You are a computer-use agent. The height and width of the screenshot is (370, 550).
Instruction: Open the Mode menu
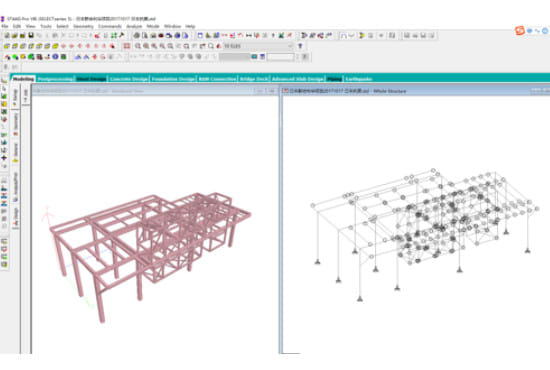point(153,26)
